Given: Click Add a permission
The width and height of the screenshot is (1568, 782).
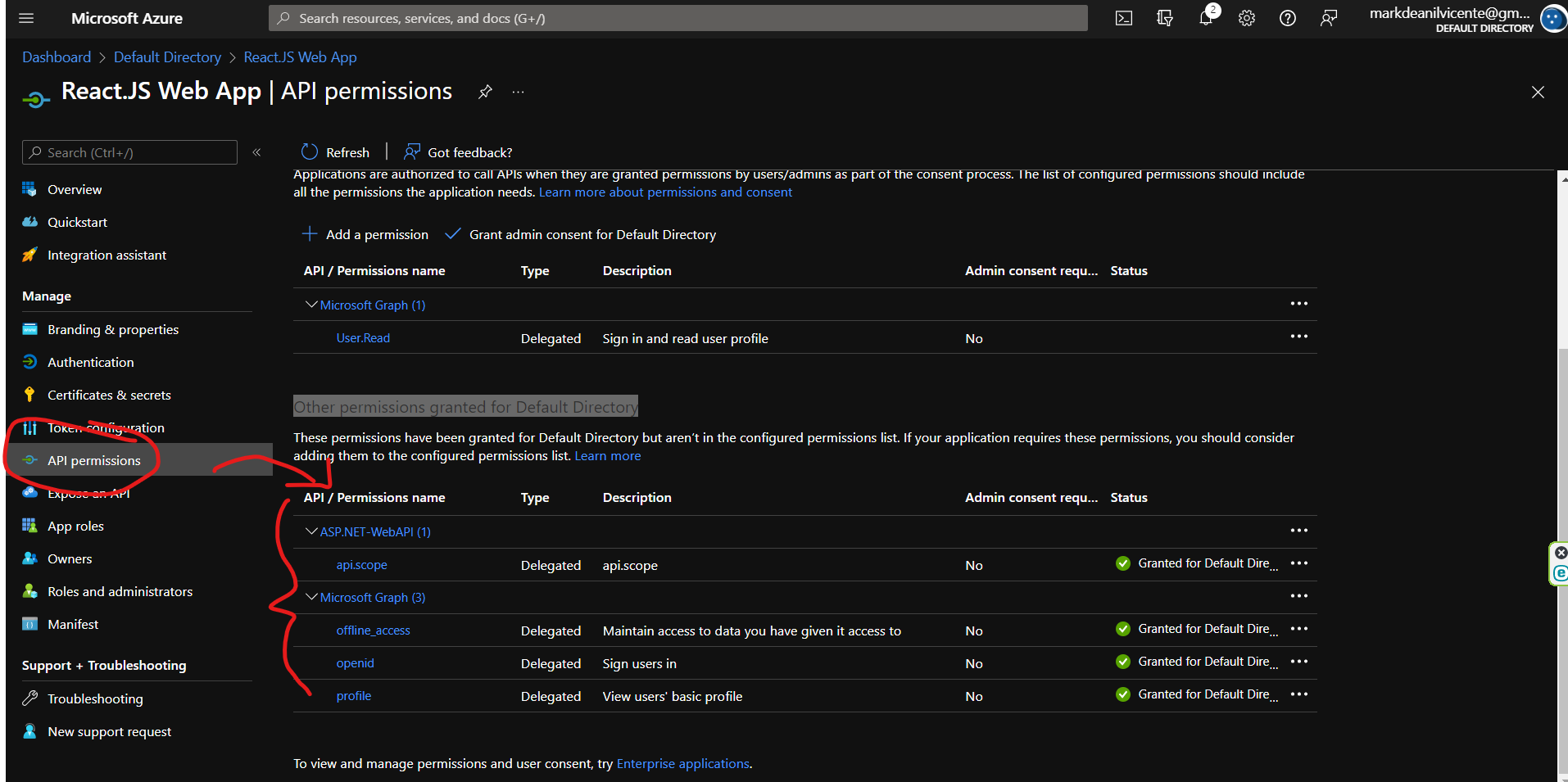Looking at the screenshot, I should pyautogui.click(x=365, y=234).
